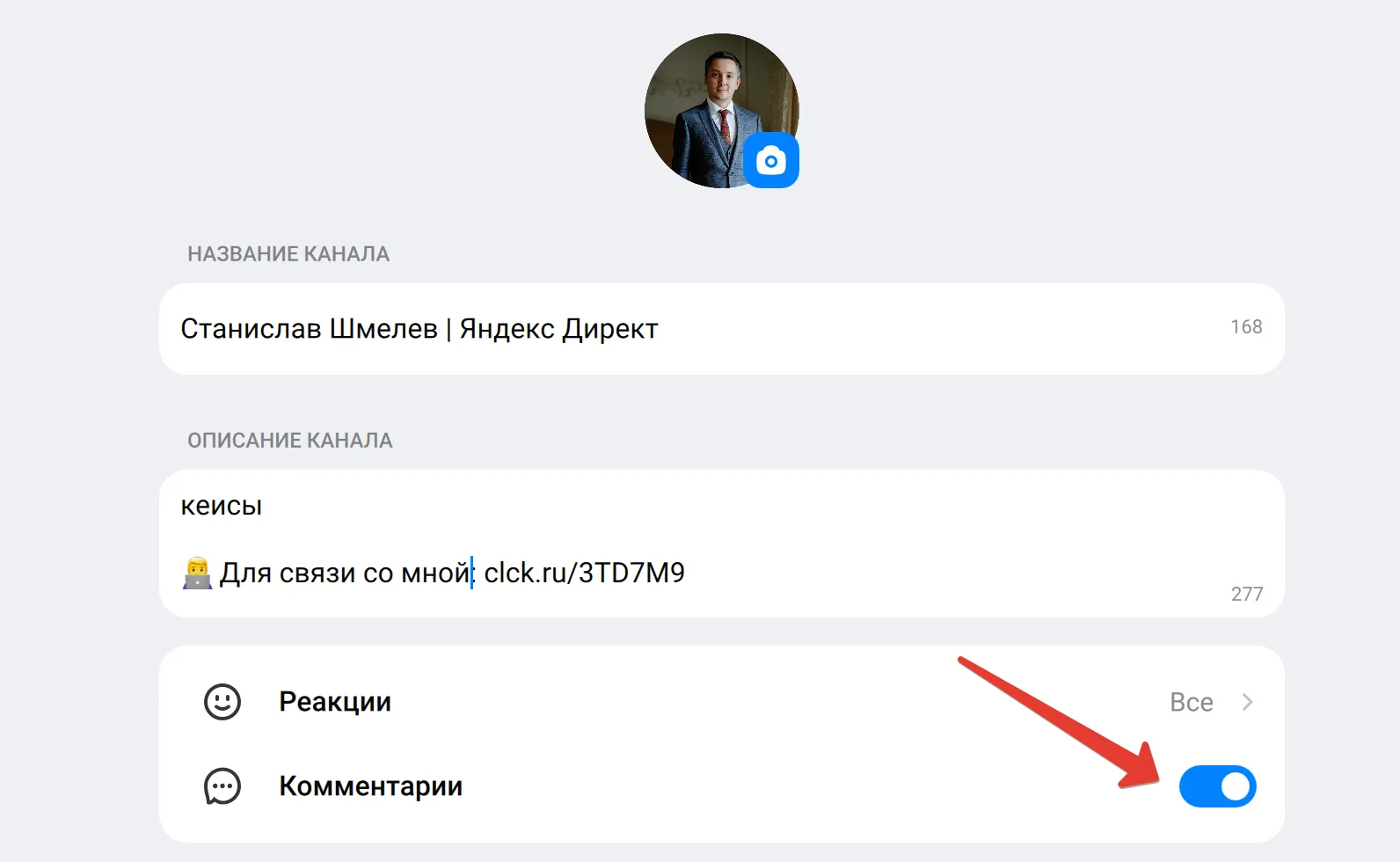Viewport: 1400px width, 862px height.
Task: Click the 'Все' reactions value
Action: [x=1191, y=702]
